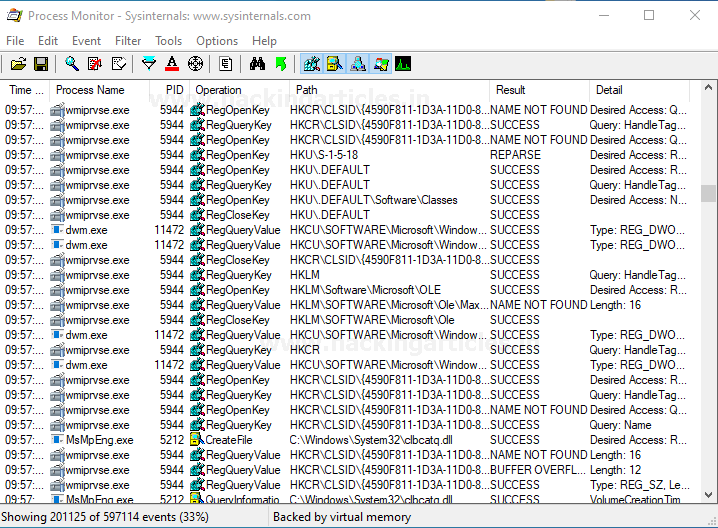The width and height of the screenshot is (718, 528).
Task: Click the Result column header
Action: point(539,90)
